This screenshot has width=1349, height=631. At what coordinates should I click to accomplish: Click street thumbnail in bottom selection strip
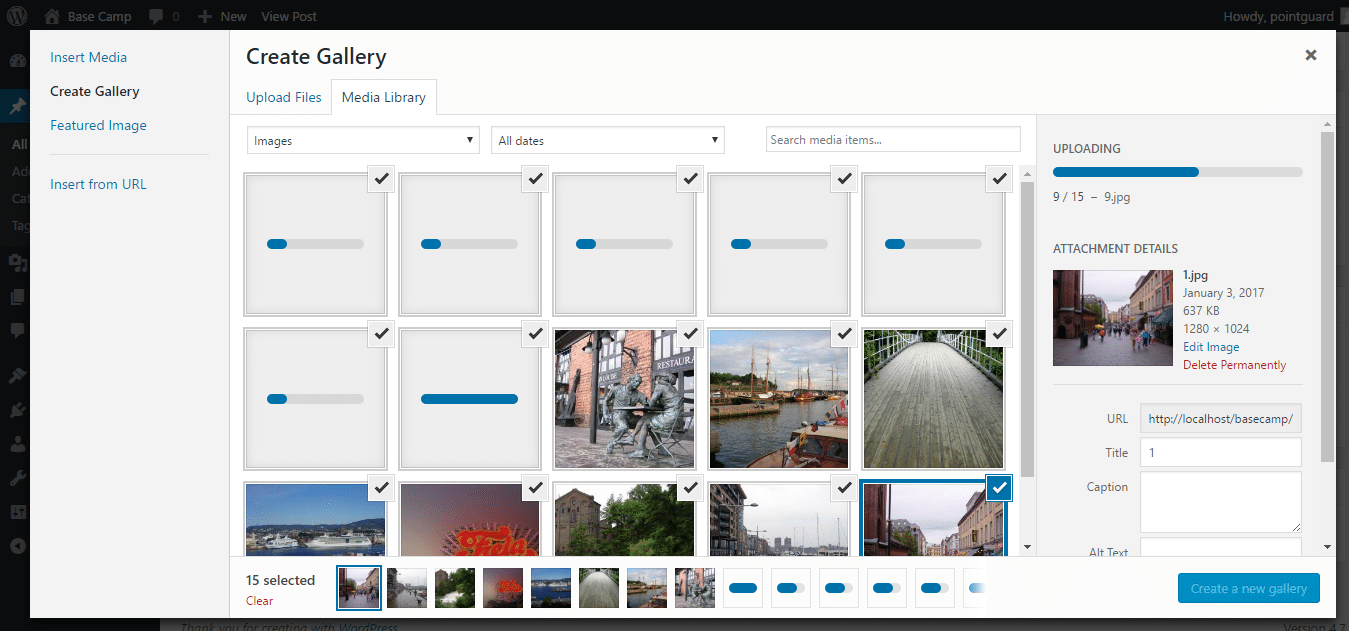pyautogui.click(x=359, y=588)
